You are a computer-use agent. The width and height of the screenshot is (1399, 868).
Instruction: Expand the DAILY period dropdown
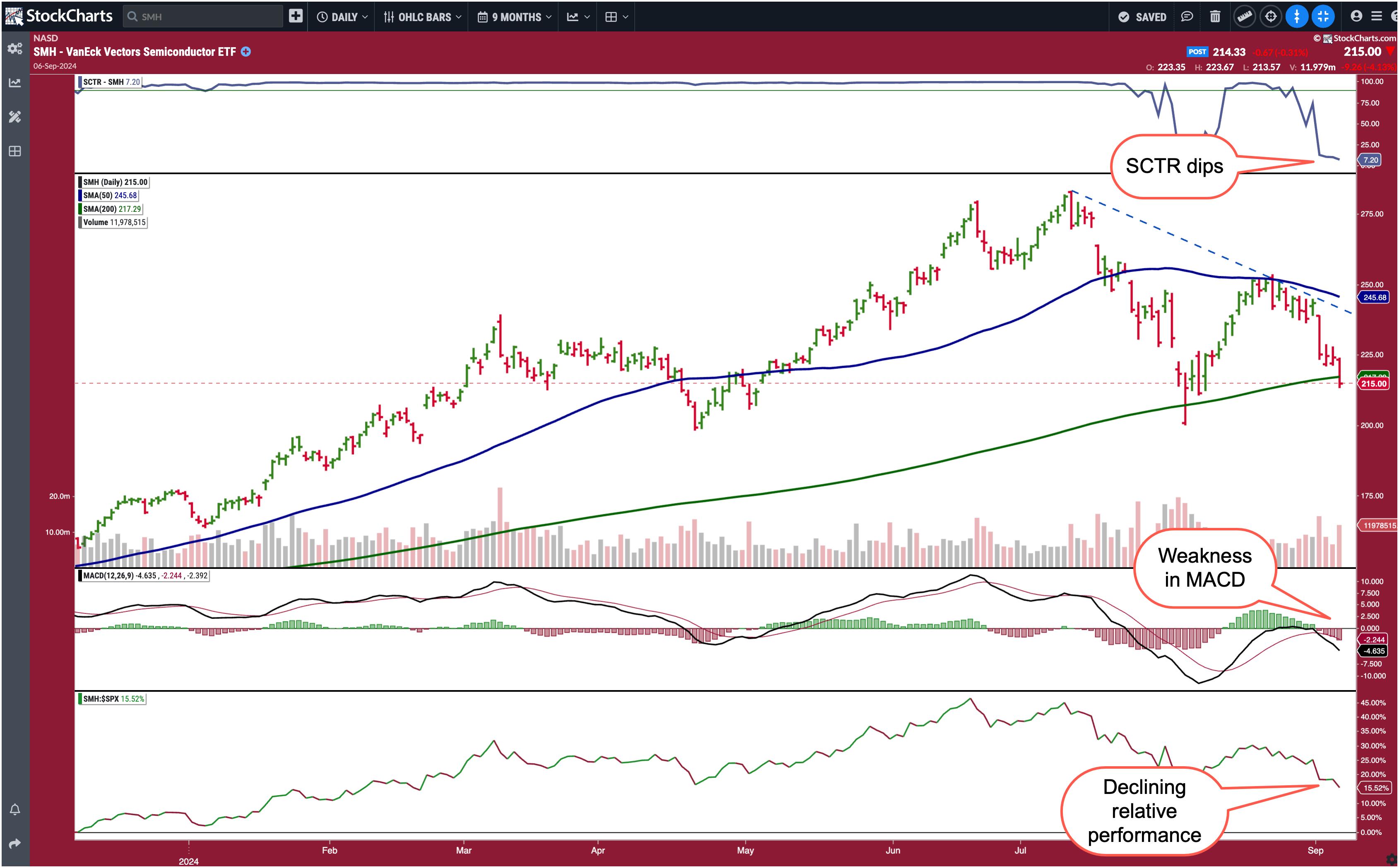tap(342, 17)
